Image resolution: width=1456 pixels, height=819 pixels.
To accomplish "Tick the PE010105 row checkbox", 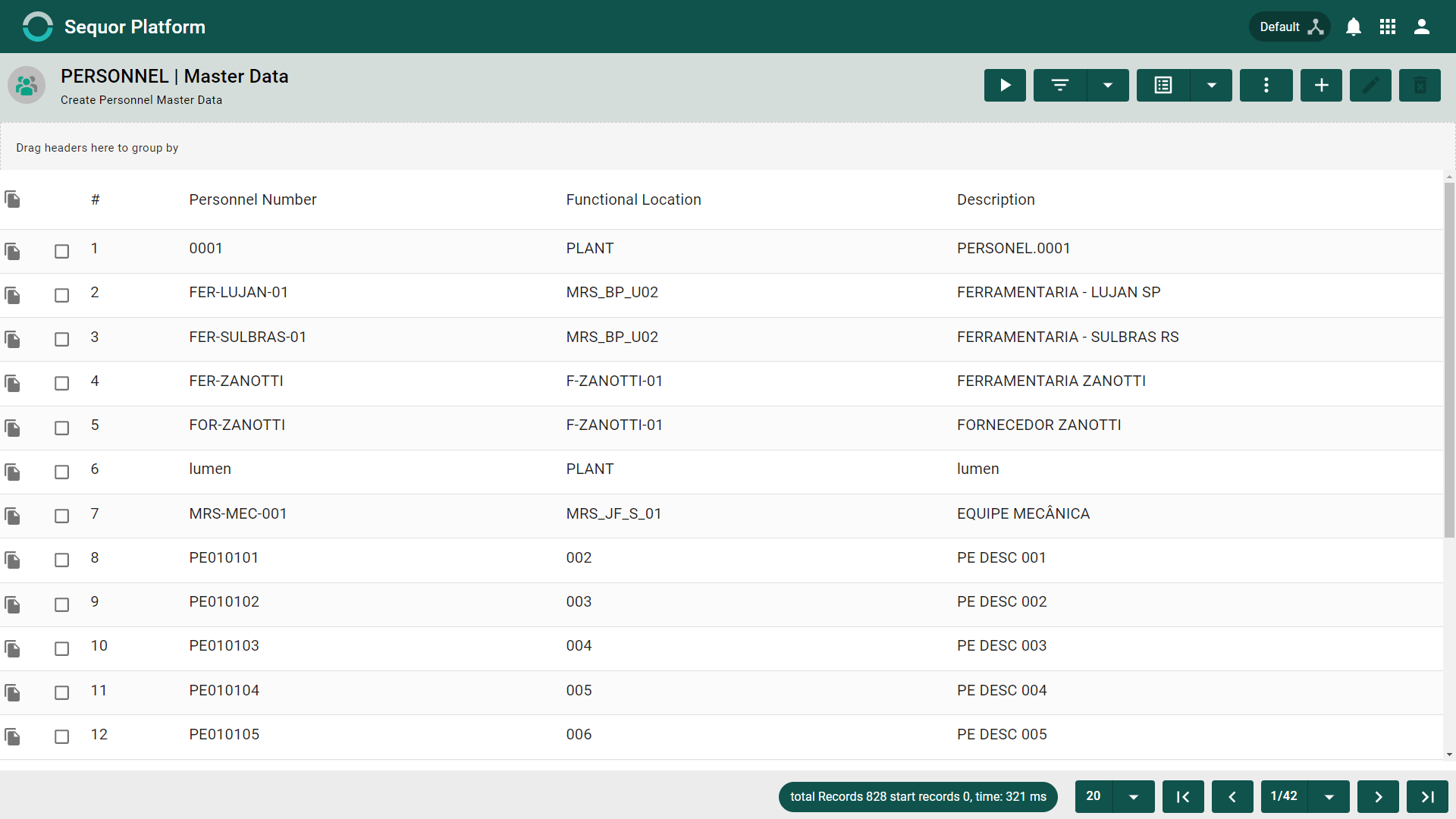I will (x=62, y=736).
